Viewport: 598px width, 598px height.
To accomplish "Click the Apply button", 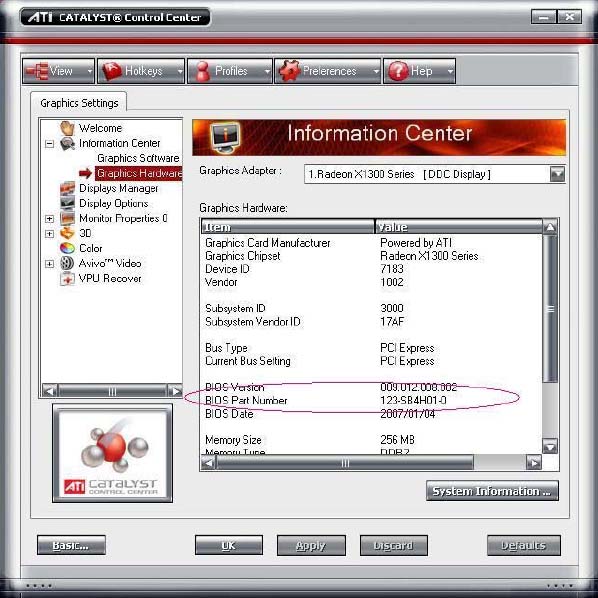I will tap(311, 545).
